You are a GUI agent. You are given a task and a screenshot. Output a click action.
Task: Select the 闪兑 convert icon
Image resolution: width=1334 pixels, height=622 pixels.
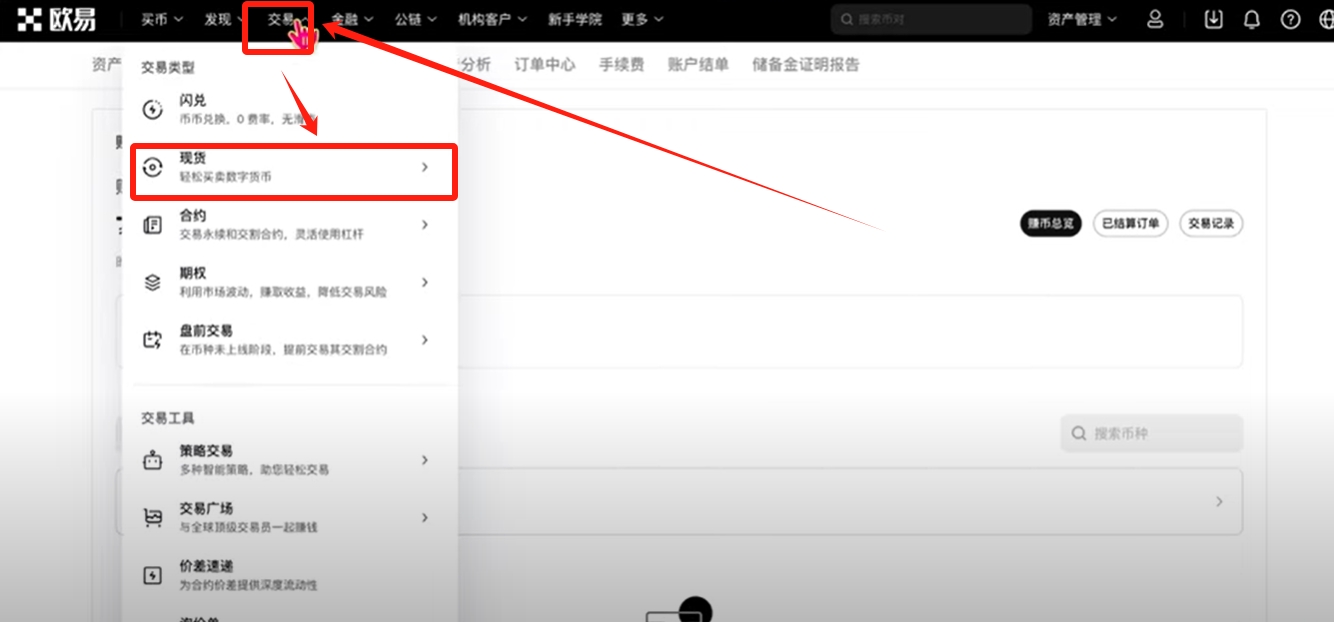153,110
